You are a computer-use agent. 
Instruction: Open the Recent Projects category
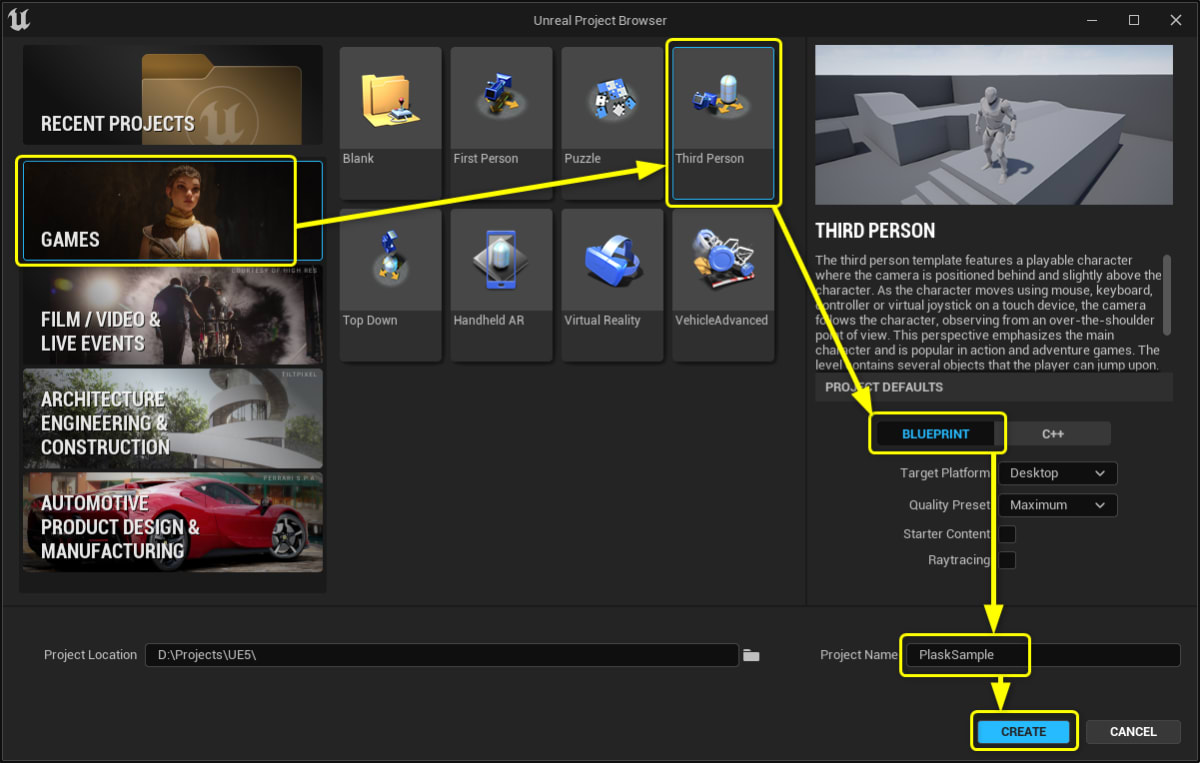173,95
